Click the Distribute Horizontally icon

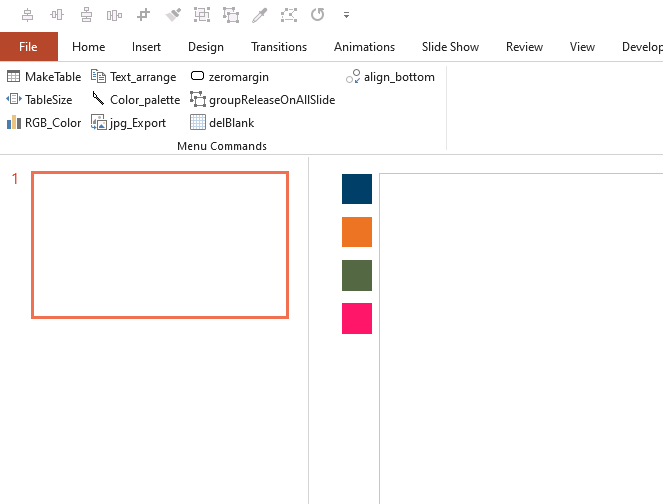[115, 15]
